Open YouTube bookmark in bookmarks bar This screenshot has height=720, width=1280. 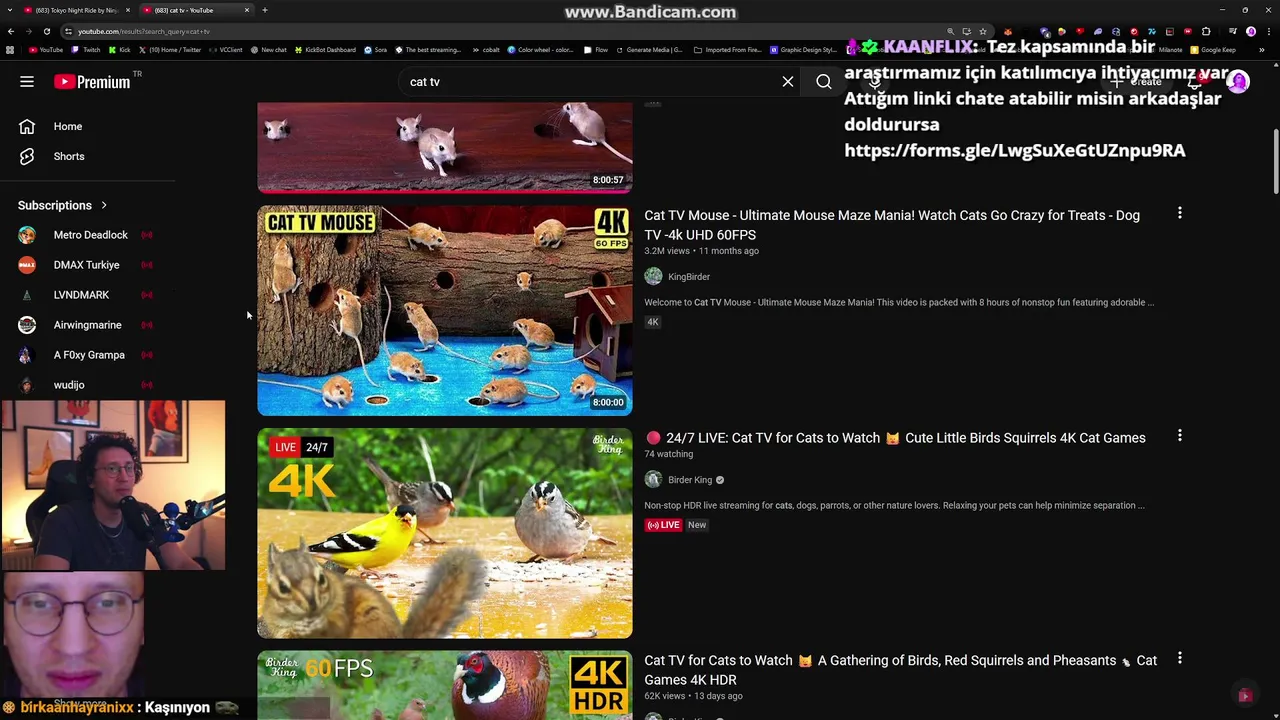pos(45,50)
